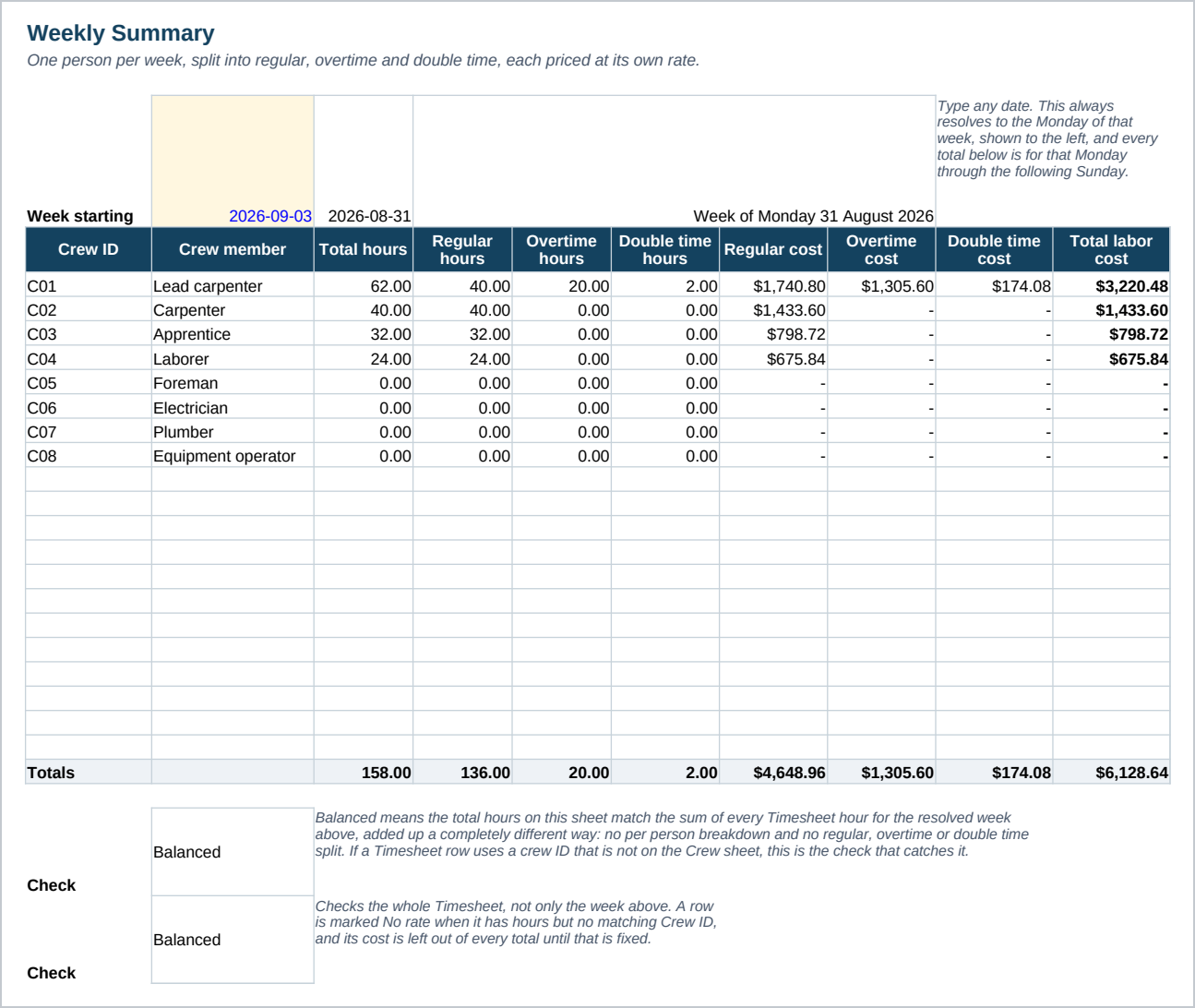Click crew ID C04

89,359
